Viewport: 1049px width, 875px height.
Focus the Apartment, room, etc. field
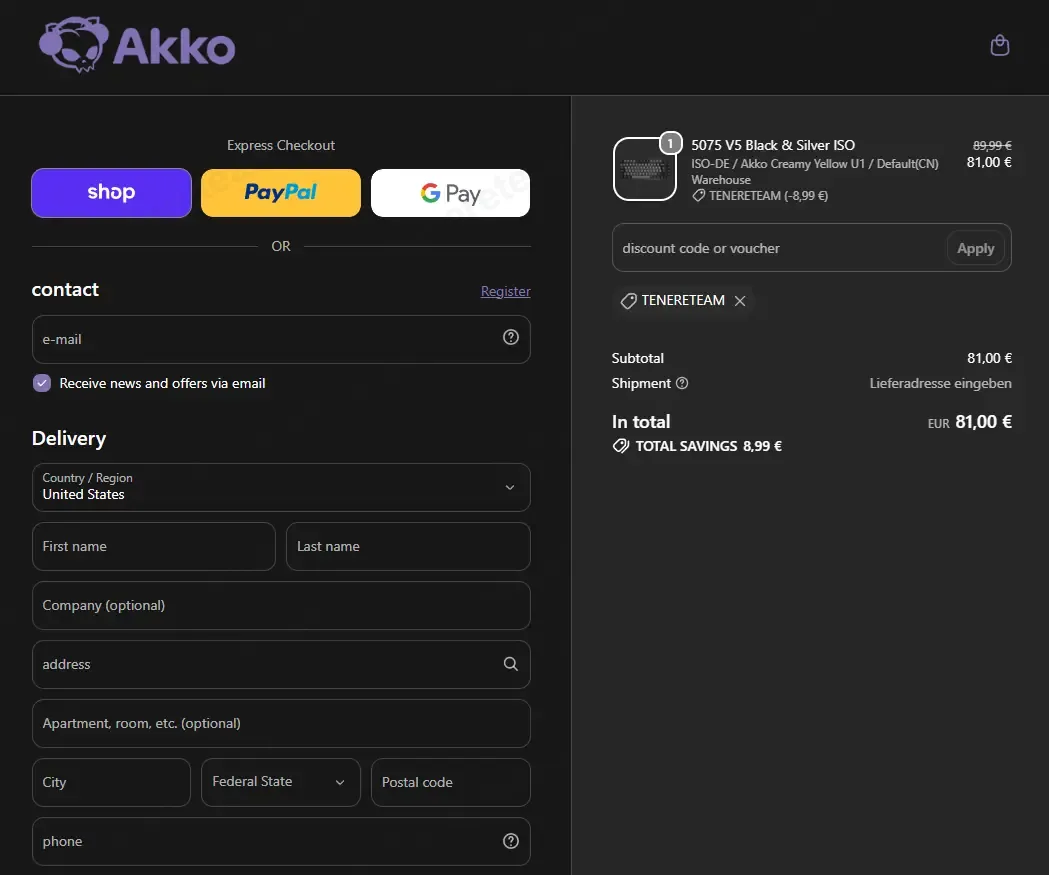[281, 723]
